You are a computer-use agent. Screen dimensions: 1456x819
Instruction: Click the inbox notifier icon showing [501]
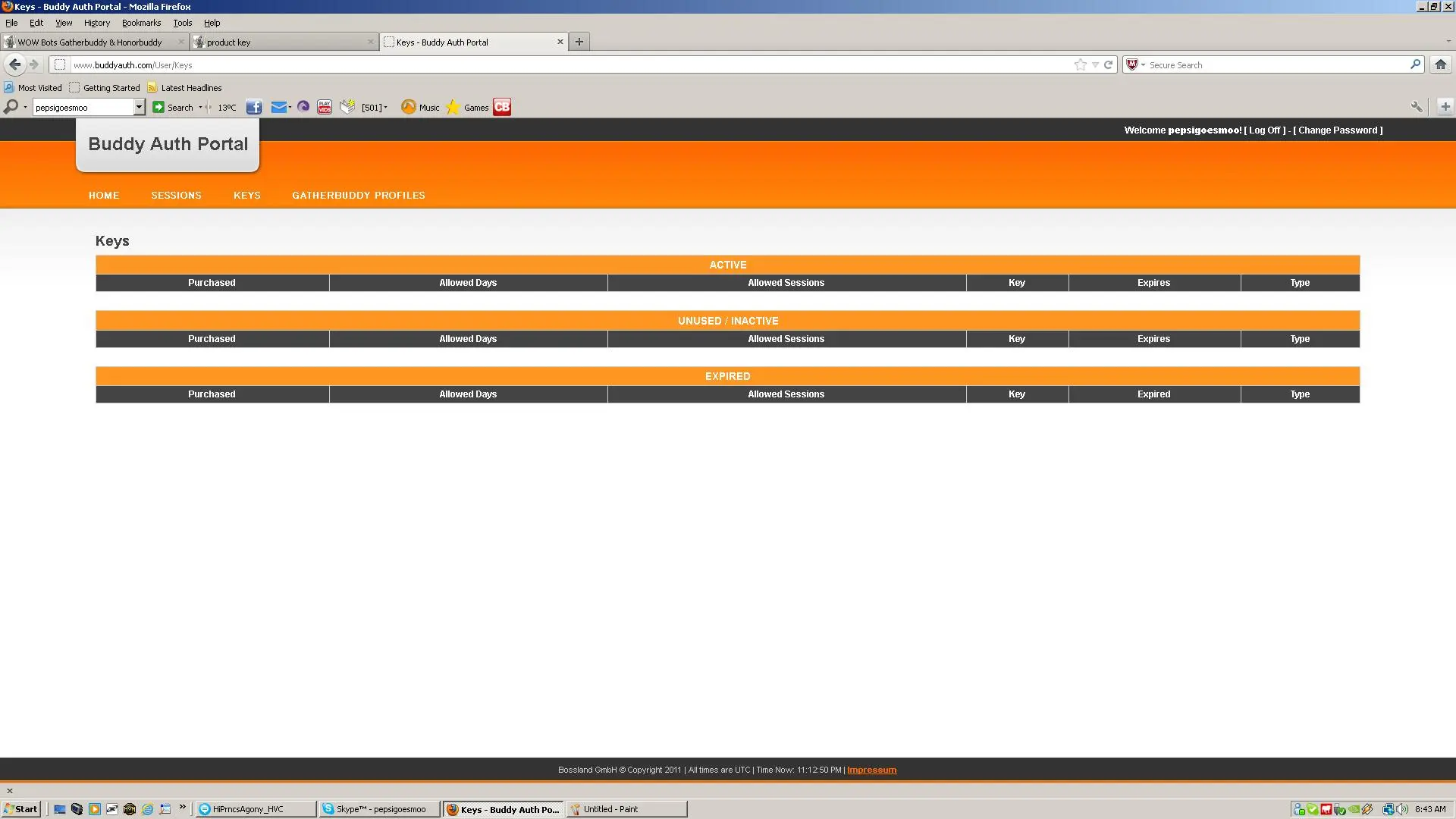347,107
